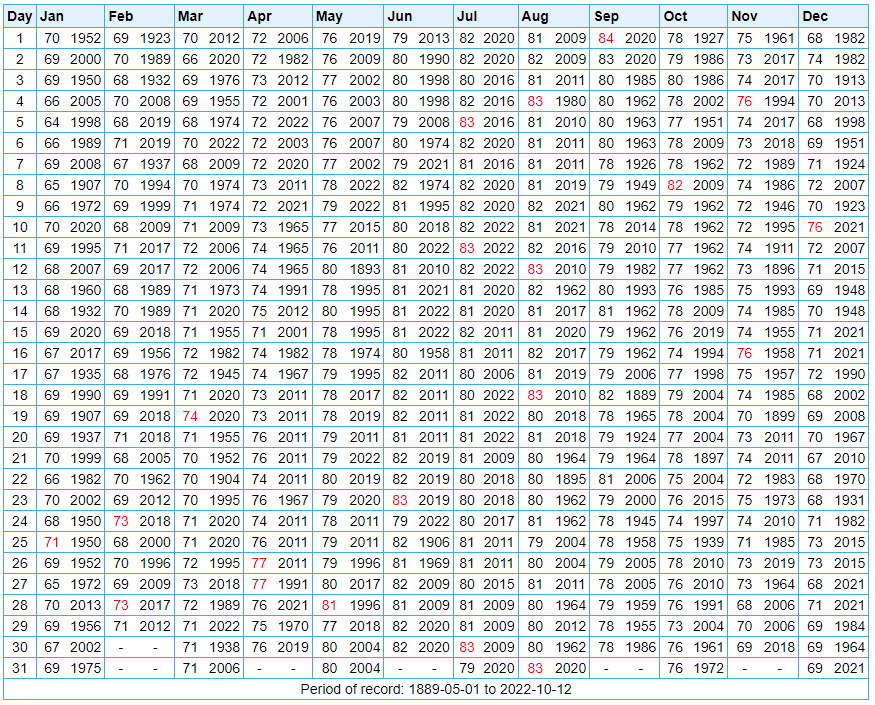Image resolution: width=875 pixels, height=705 pixels.
Task: Click the red 81 in May day 28
Action: tap(329, 605)
